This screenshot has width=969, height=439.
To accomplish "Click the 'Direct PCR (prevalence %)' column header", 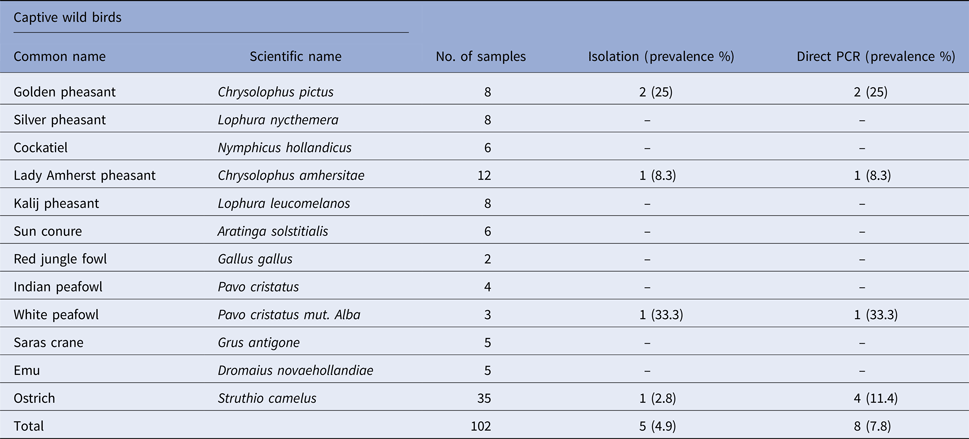I will click(877, 57).
